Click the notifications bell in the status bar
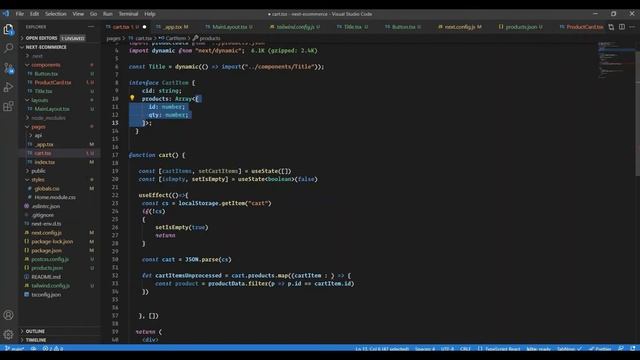The height and width of the screenshot is (360, 640). pyautogui.click(x=632, y=349)
